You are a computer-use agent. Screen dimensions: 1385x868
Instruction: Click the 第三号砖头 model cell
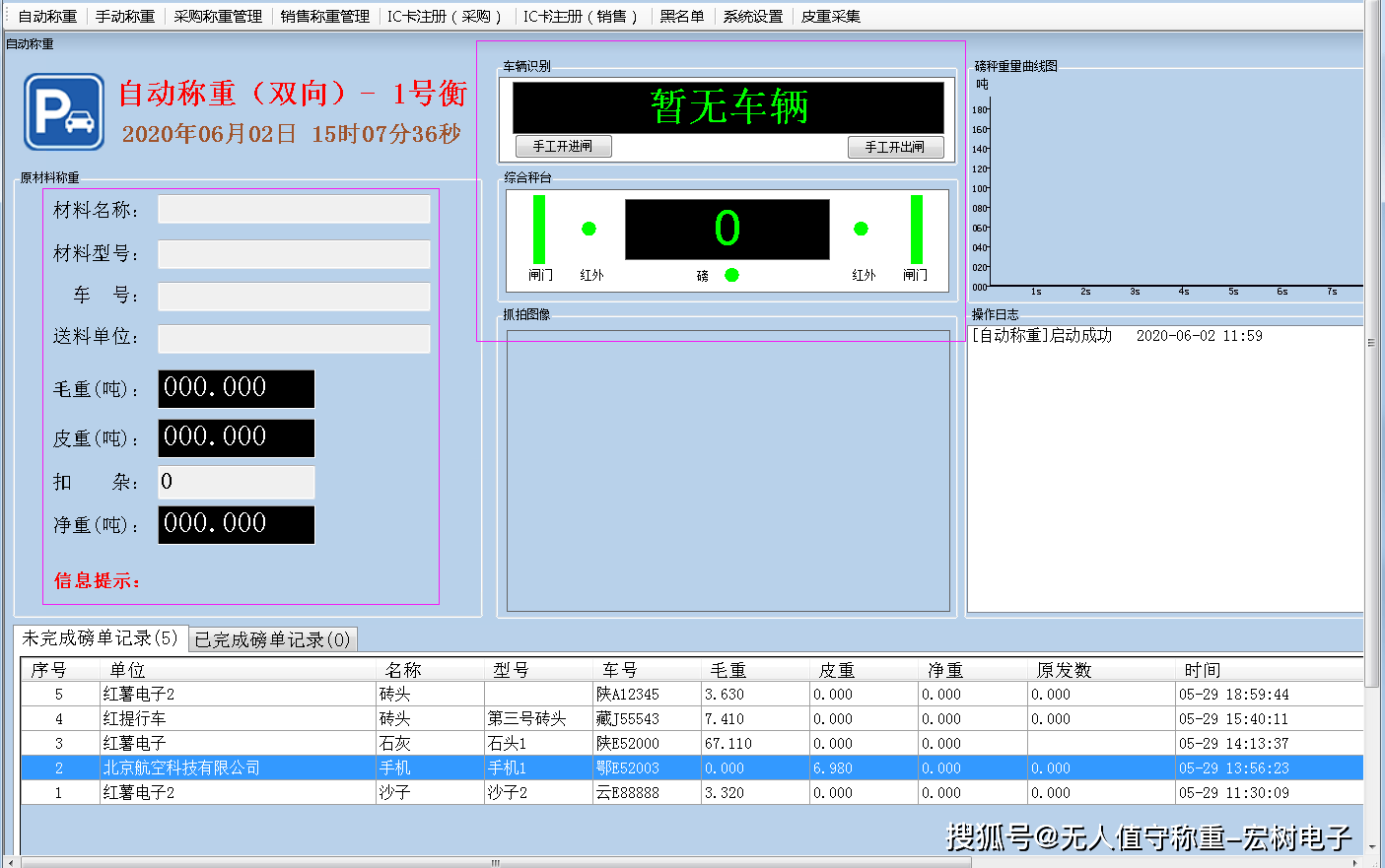pyautogui.click(x=538, y=718)
